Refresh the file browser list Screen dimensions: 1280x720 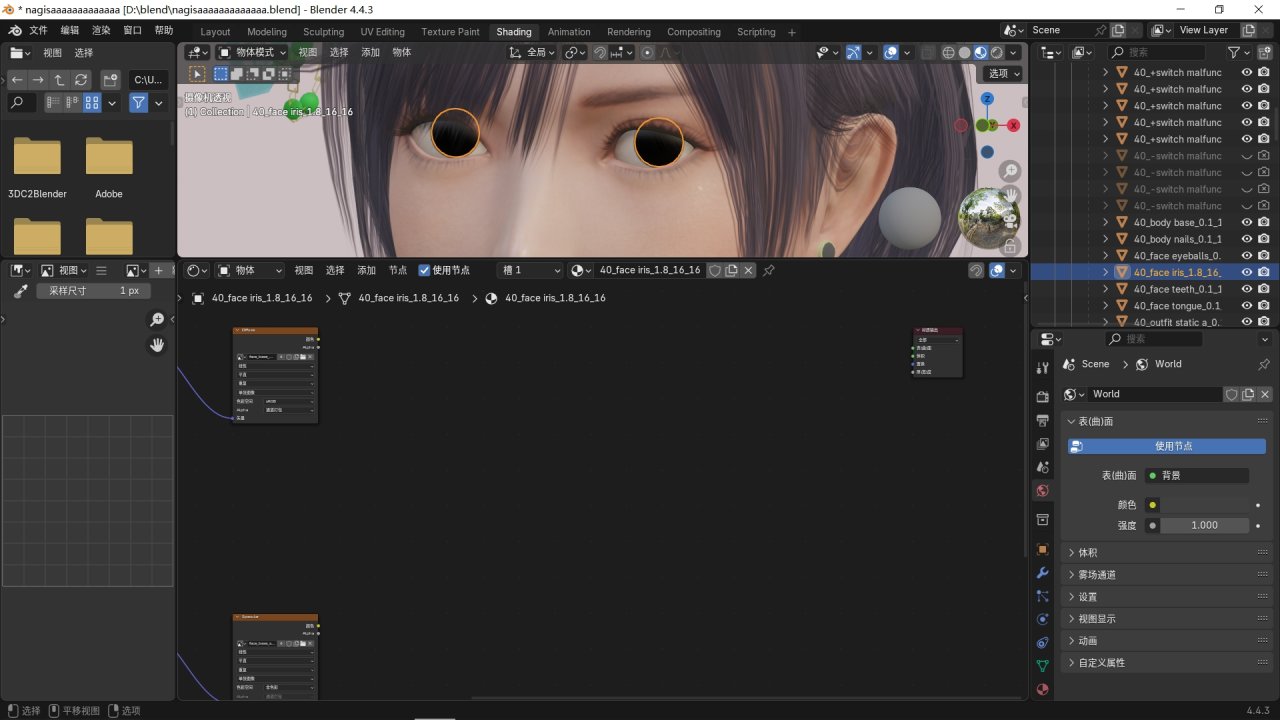(x=81, y=79)
